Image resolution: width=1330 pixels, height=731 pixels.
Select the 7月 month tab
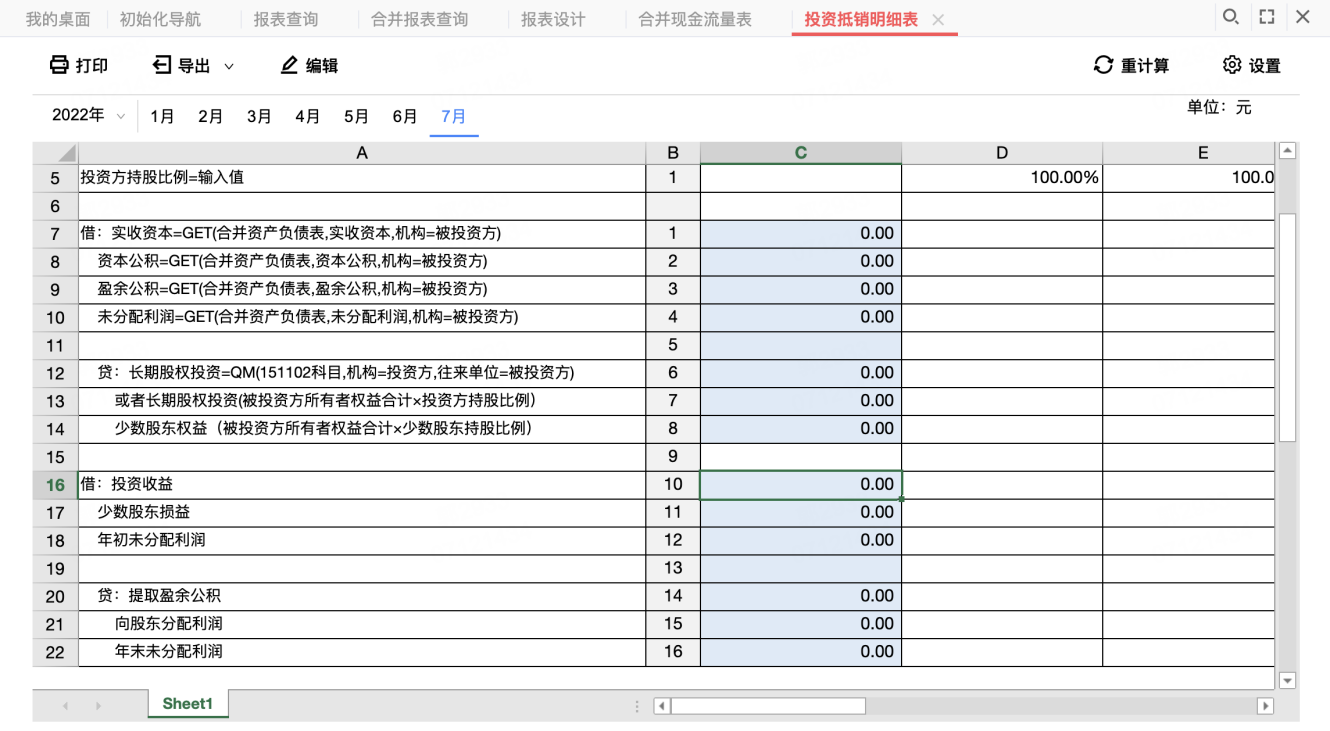454,117
